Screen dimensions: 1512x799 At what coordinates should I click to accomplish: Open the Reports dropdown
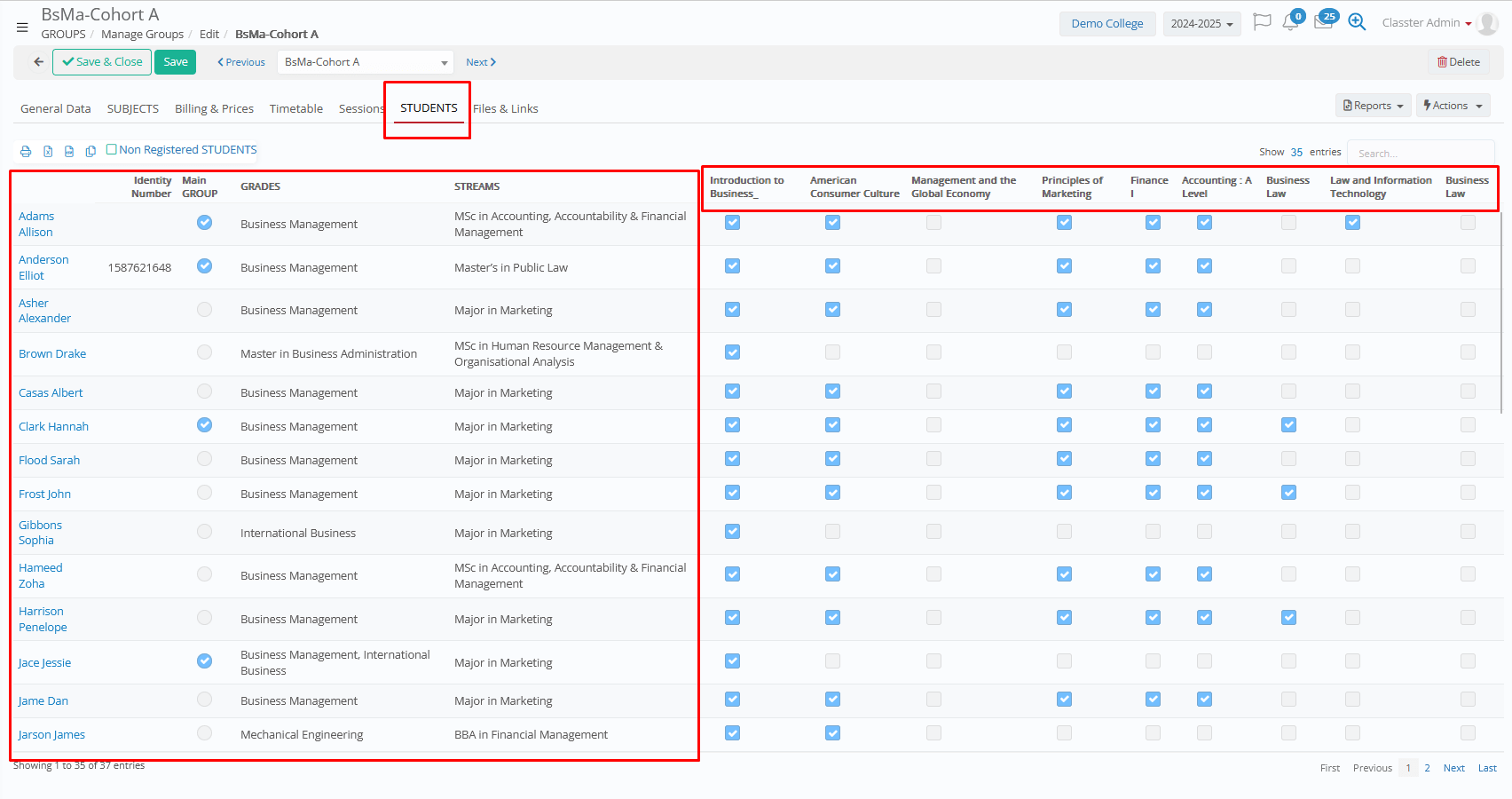click(1373, 106)
